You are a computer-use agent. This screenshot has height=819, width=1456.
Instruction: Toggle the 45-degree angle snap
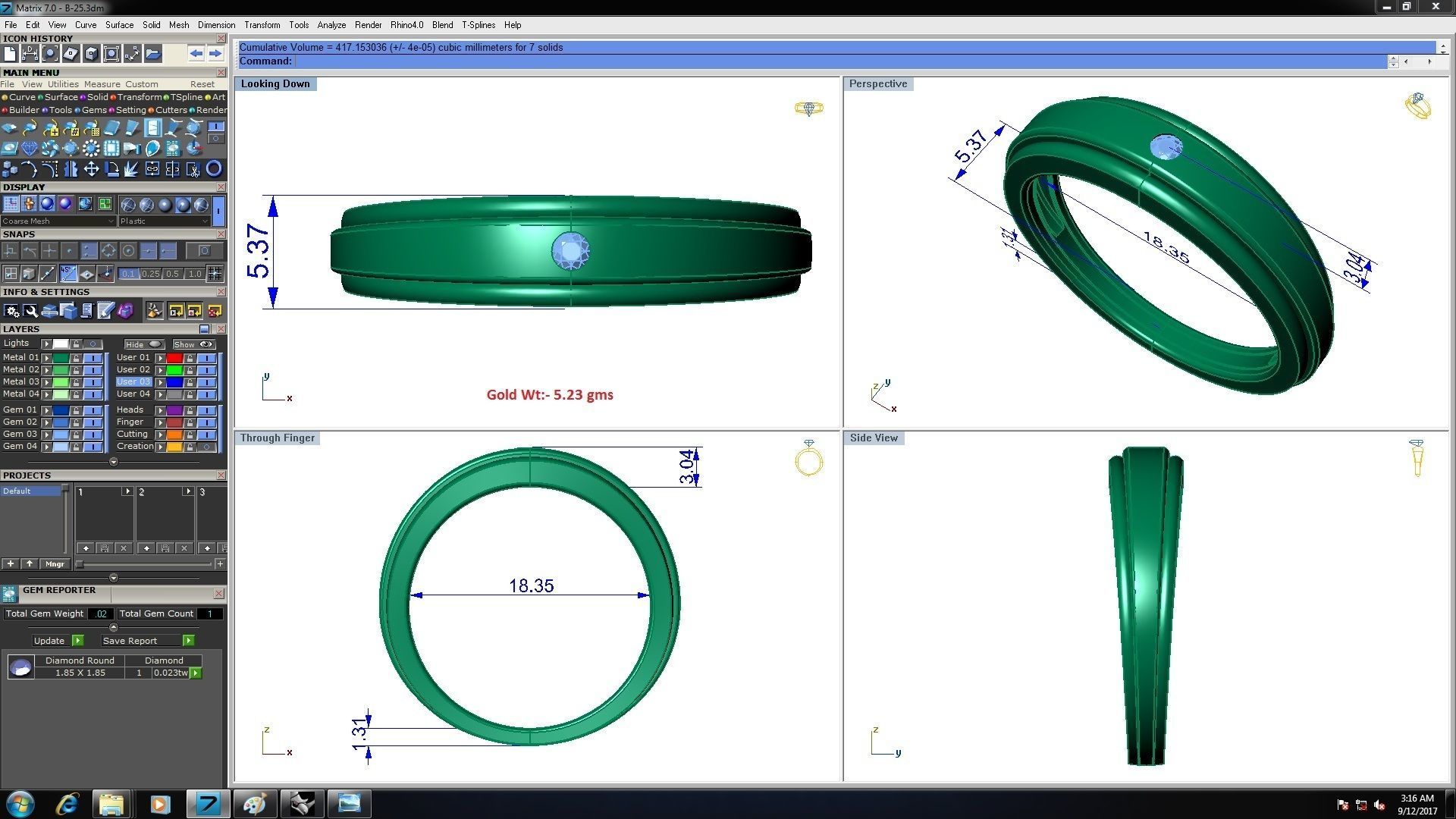pos(68,274)
